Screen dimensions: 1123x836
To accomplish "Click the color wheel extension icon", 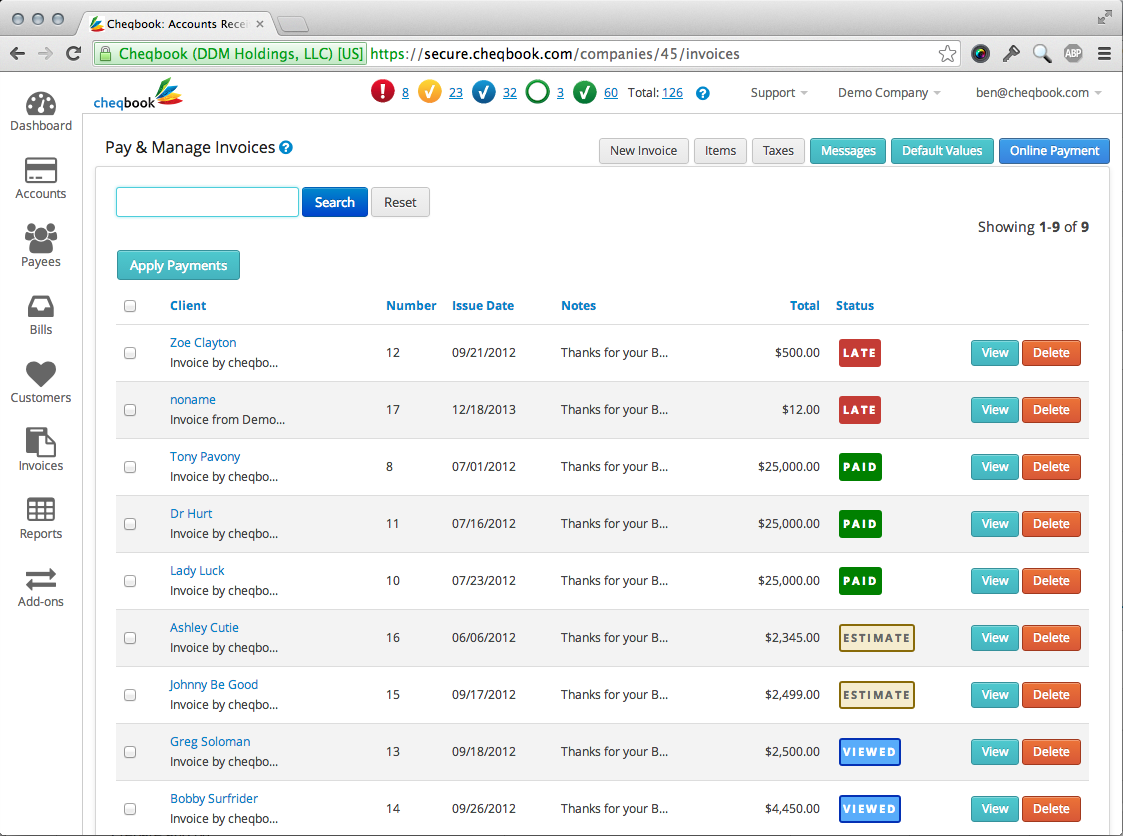I will point(980,53).
